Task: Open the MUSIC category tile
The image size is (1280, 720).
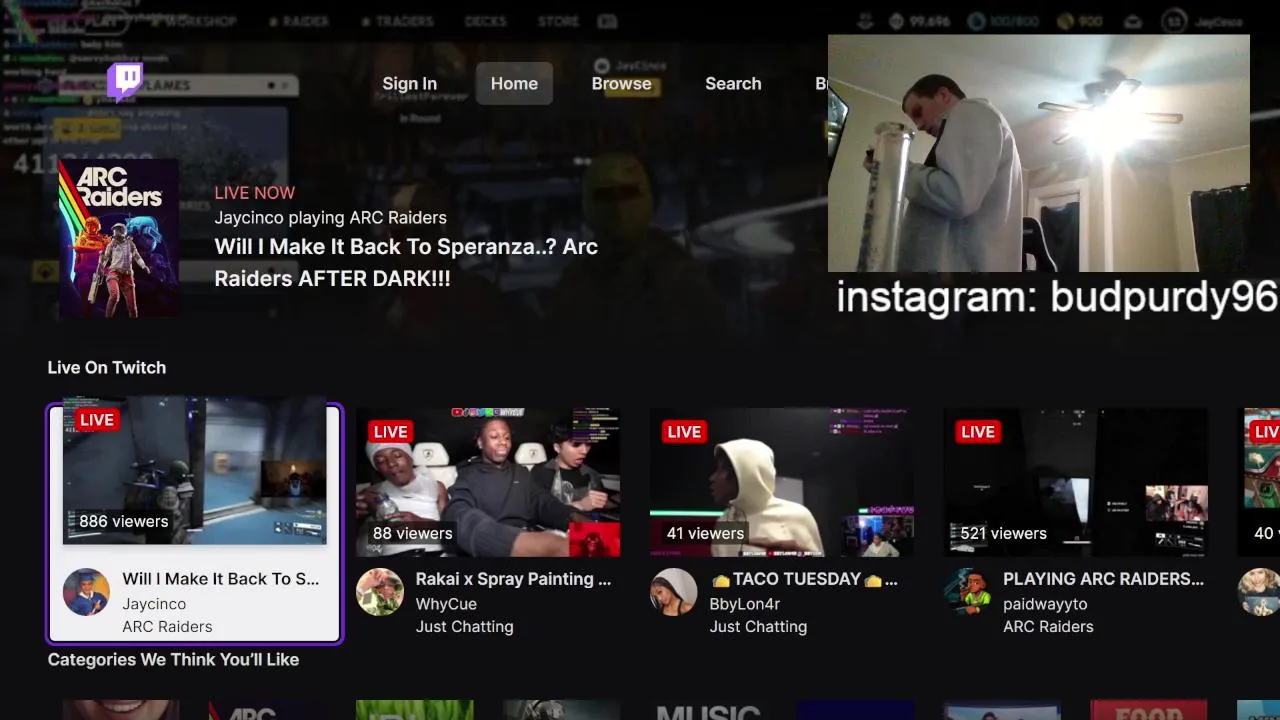Action: pos(708,710)
